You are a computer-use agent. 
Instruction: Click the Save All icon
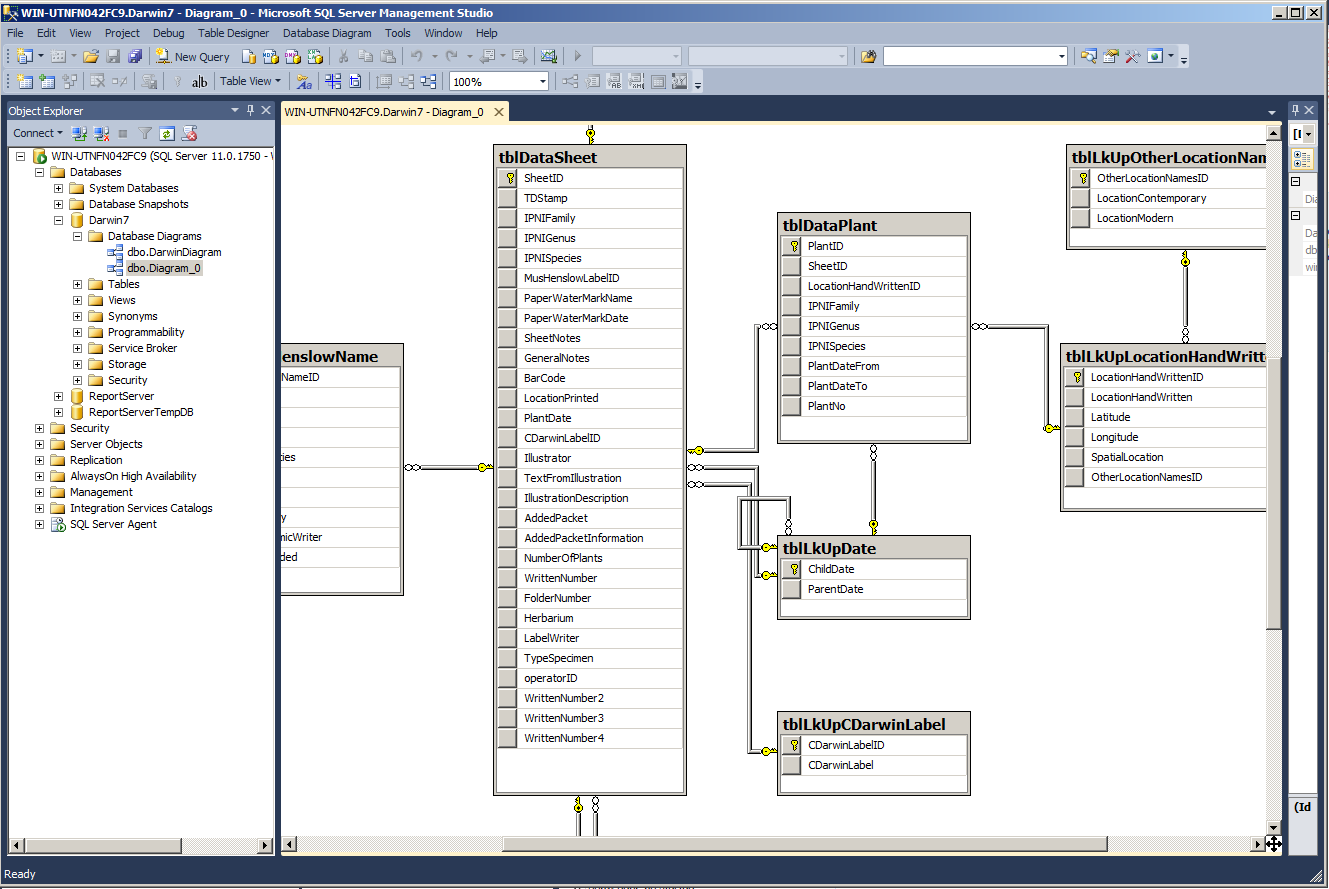135,57
